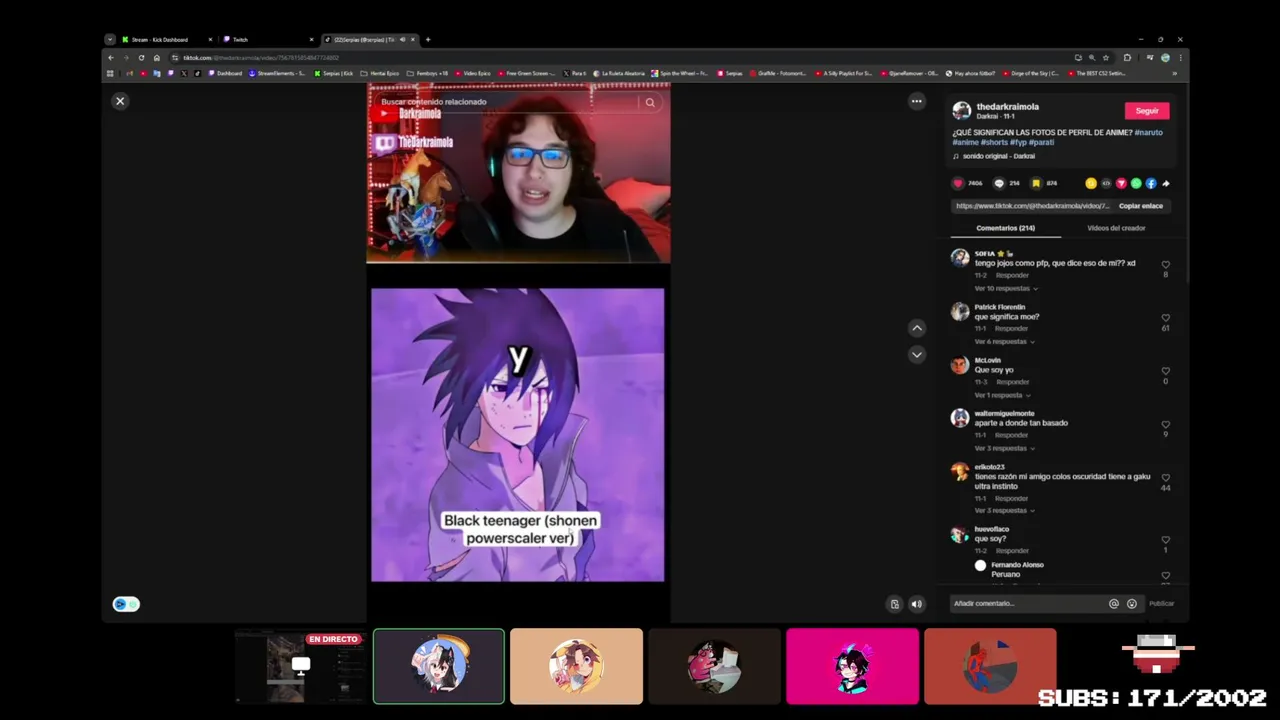This screenshot has height=720, width=1280.
Task: Reload the page in browser toolbar
Action: [x=141, y=58]
